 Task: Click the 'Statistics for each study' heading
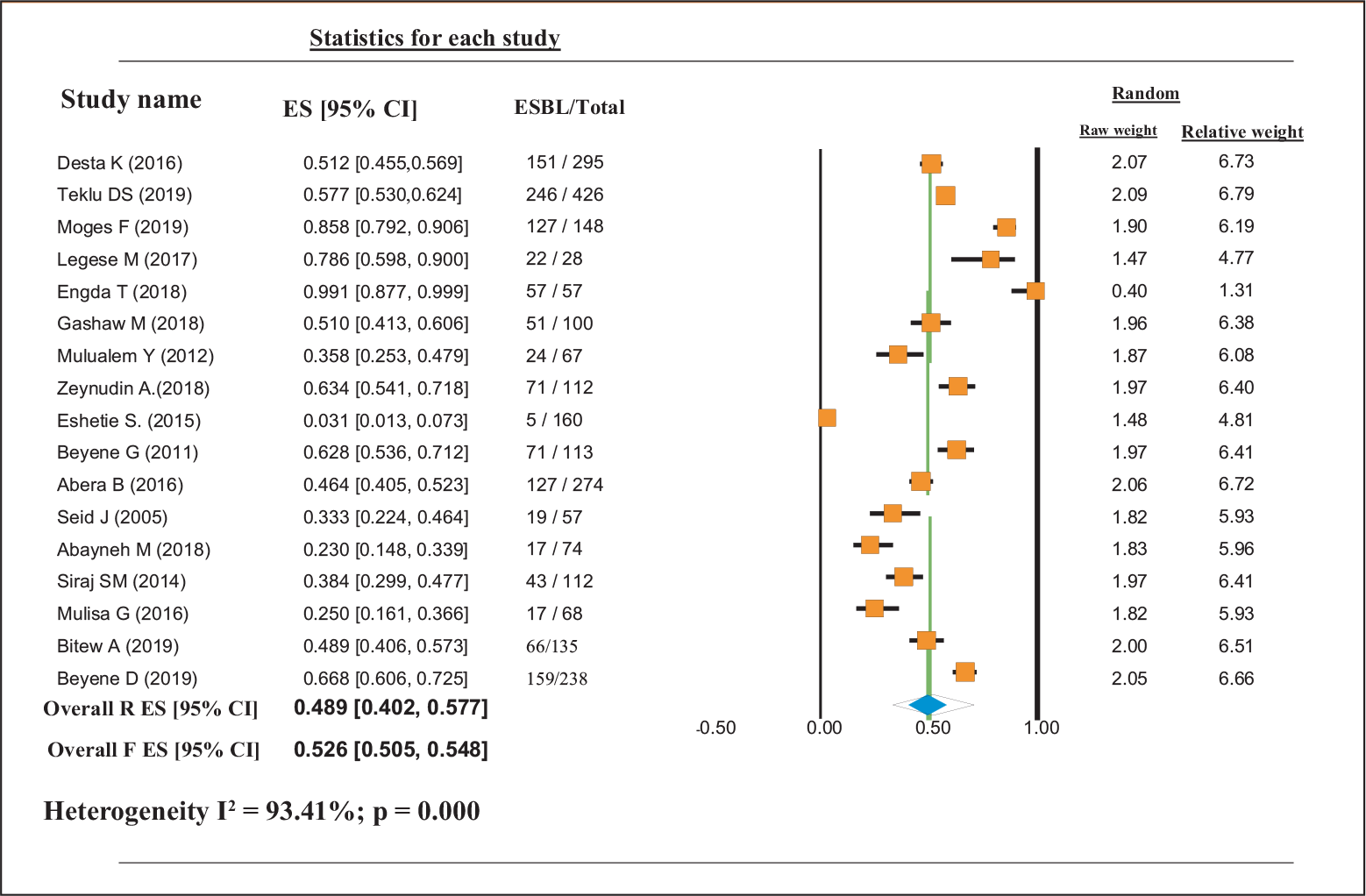[x=435, y=39]
